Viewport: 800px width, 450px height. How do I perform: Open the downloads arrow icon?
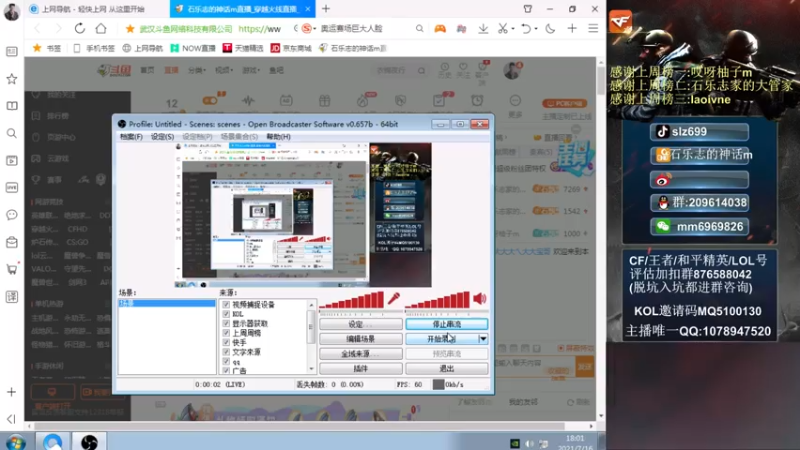pos(483,29)
